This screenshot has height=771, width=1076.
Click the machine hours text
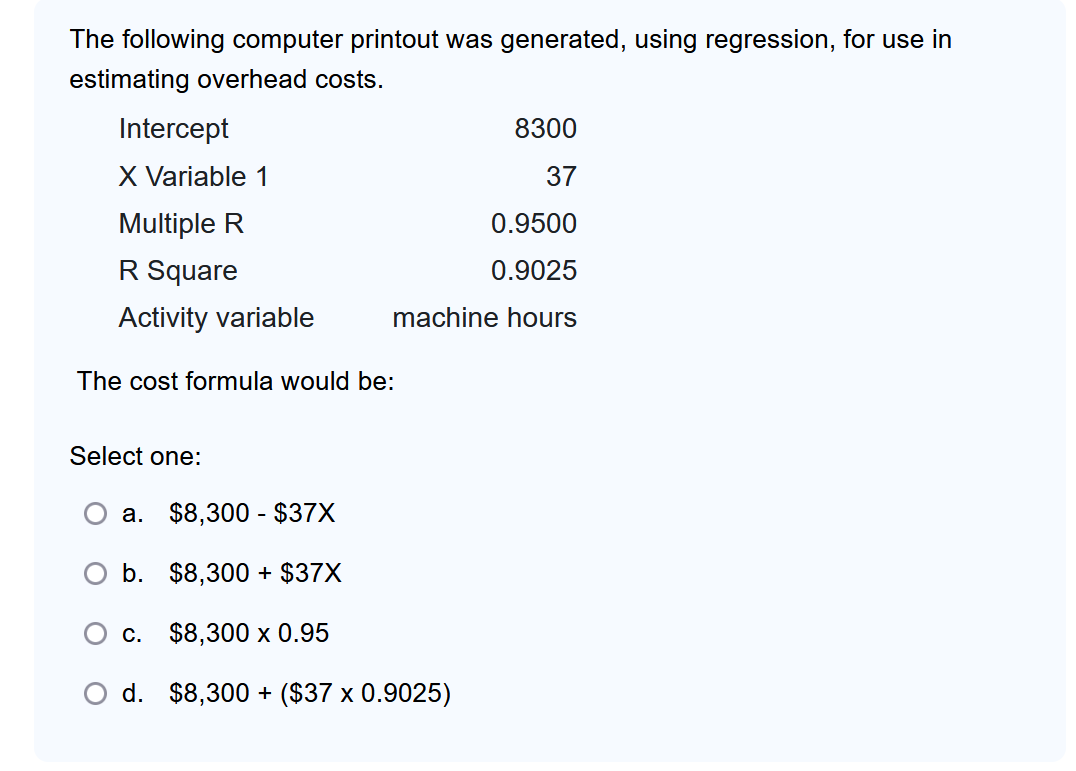coord(485,318)
